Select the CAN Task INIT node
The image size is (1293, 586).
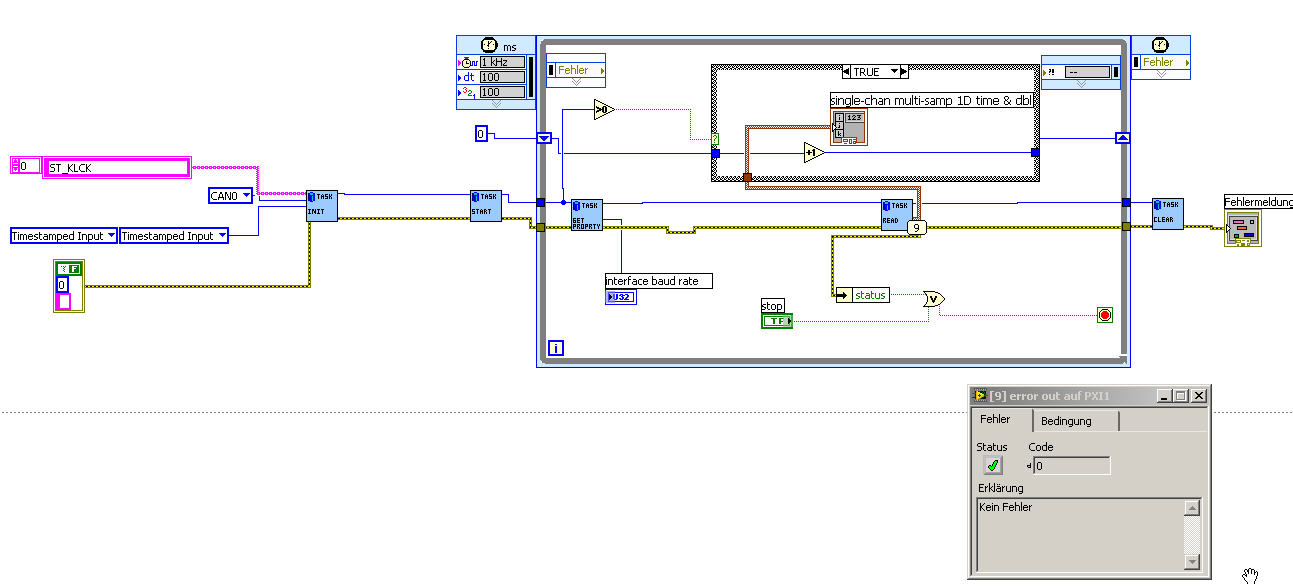point(322,205)
